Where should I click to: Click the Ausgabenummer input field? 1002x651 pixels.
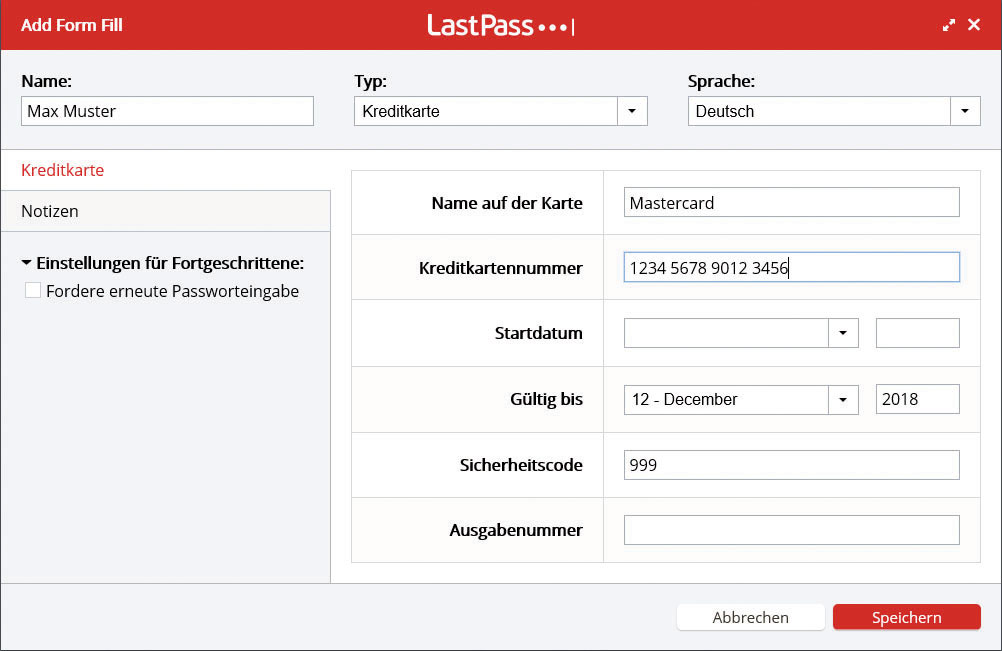[x=792, y=530]
